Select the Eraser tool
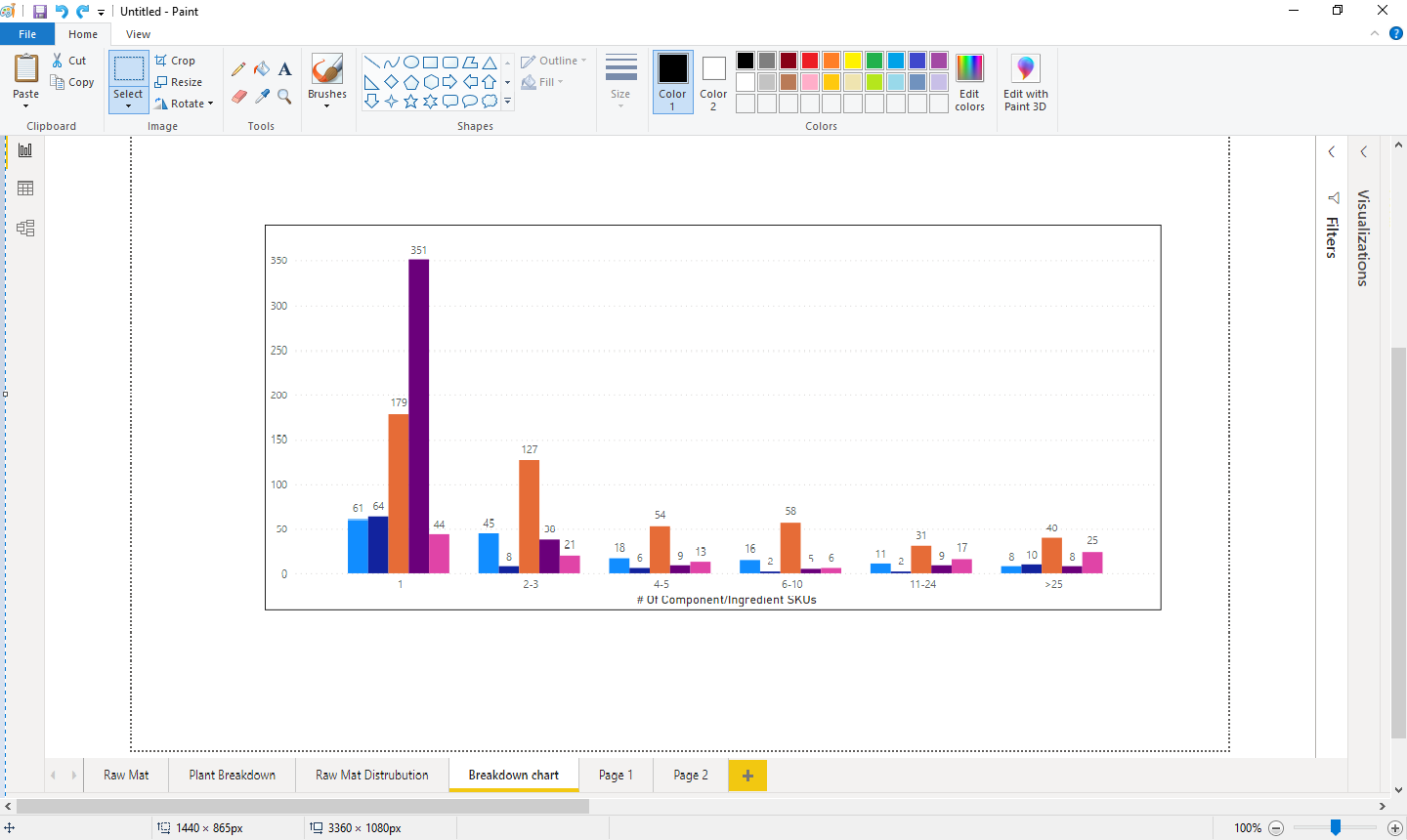 [x=238, y=96]
